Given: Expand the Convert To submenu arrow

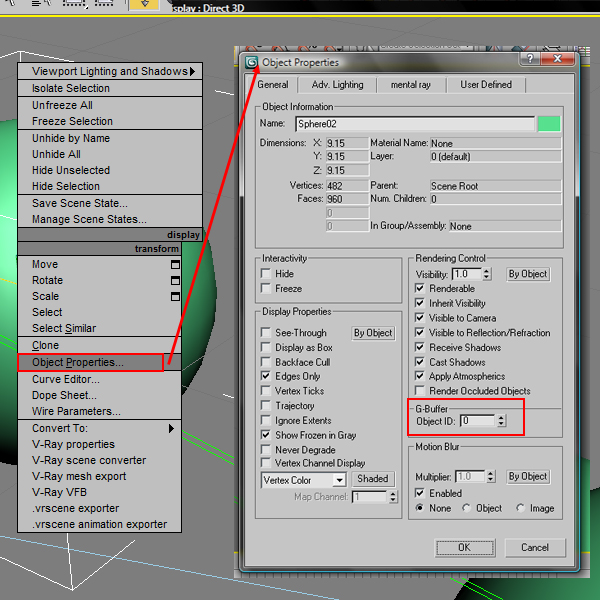Looking at the screenshot, I should (x=172, y=429).
